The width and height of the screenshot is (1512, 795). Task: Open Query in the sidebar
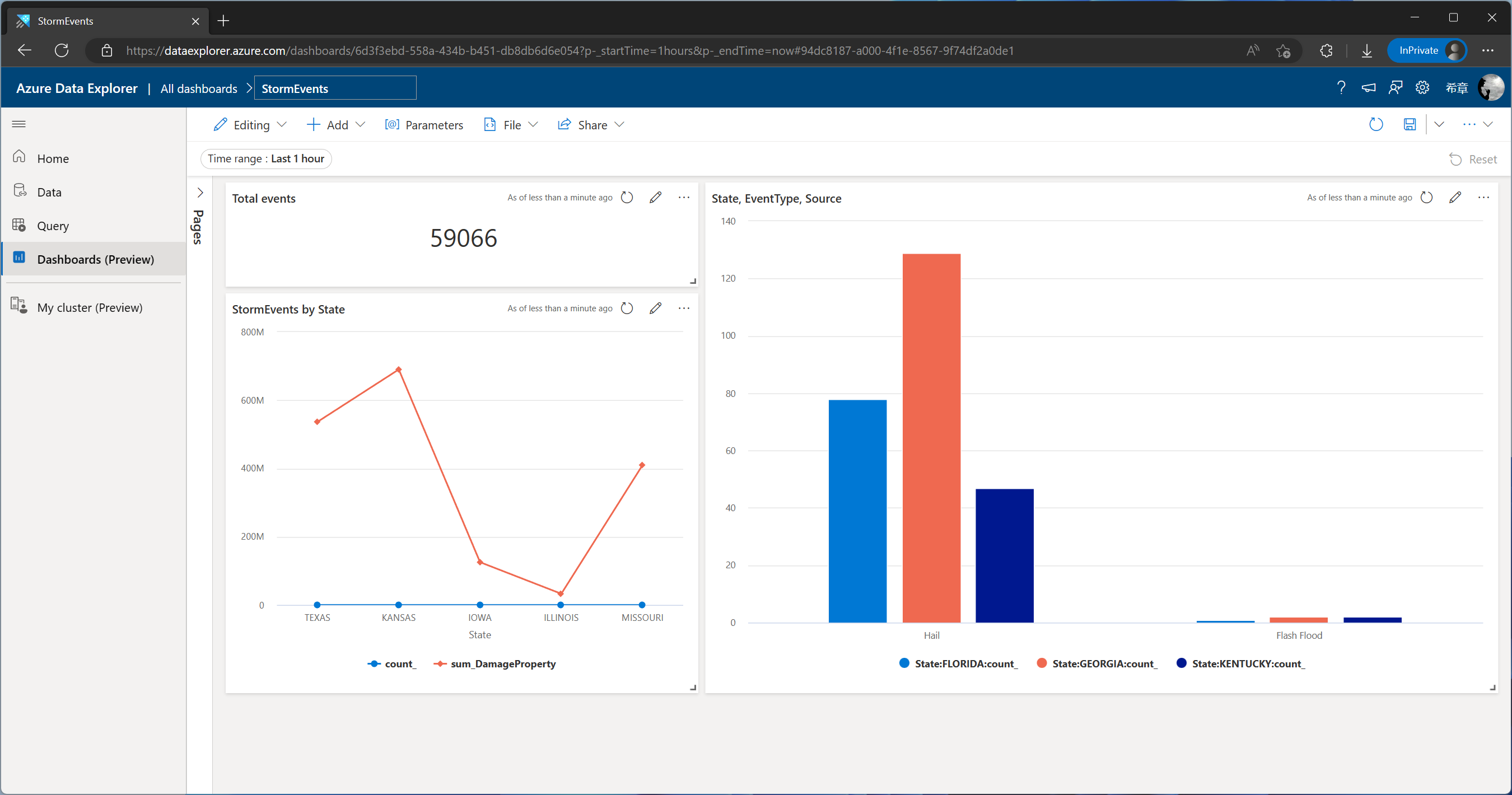coord(94,226)
